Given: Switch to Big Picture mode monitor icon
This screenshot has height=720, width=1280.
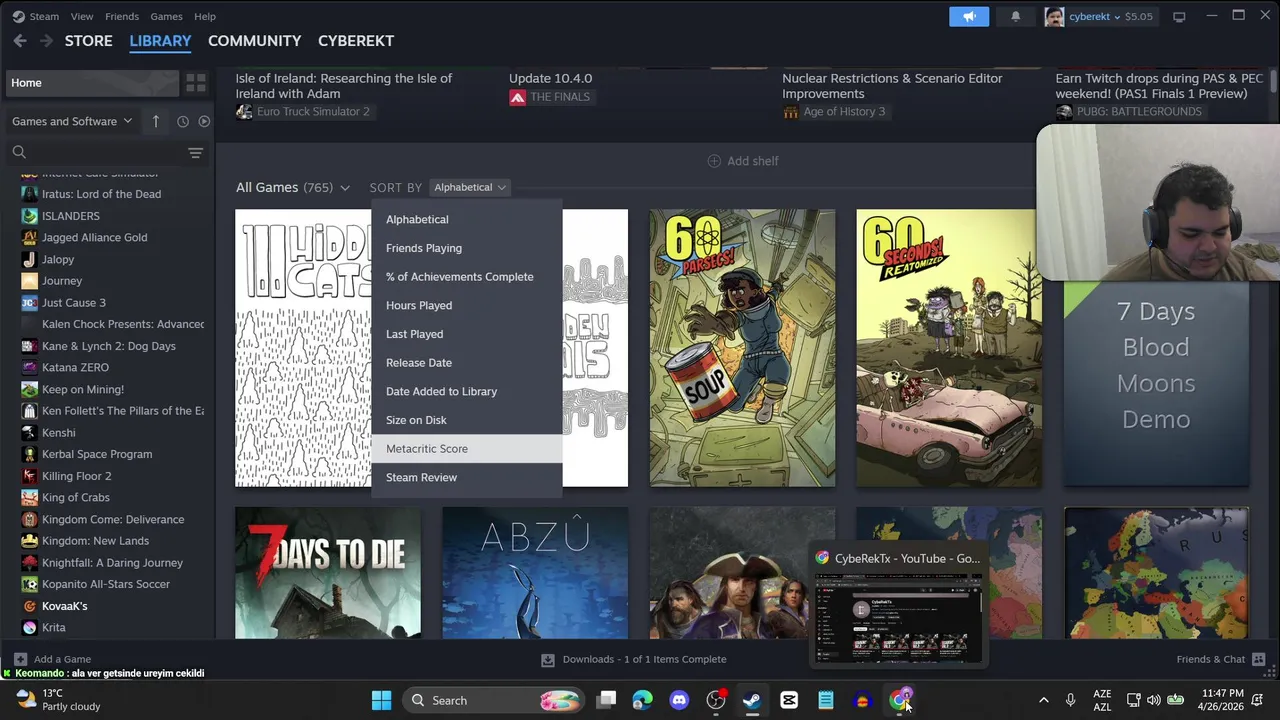Looking at the screenshot, I should [1179, 16].
